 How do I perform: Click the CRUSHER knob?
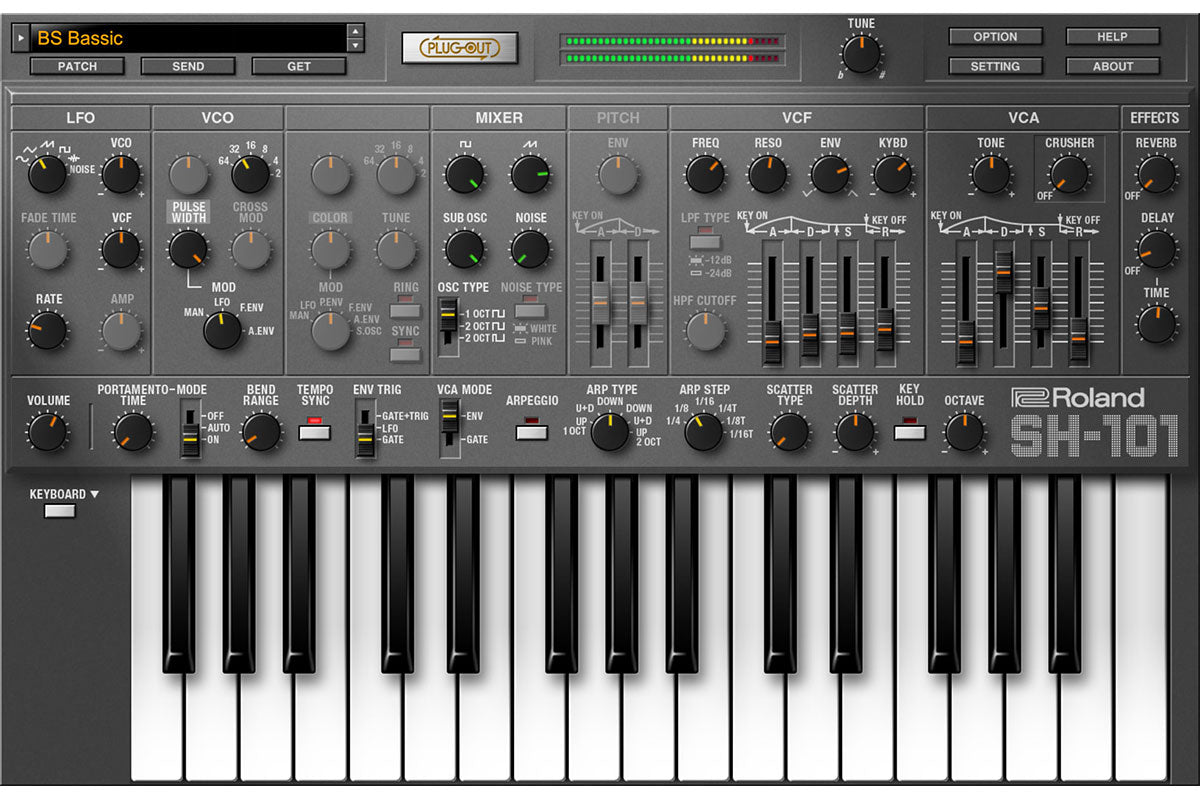pyautogui.click(x=1069, y=174)
